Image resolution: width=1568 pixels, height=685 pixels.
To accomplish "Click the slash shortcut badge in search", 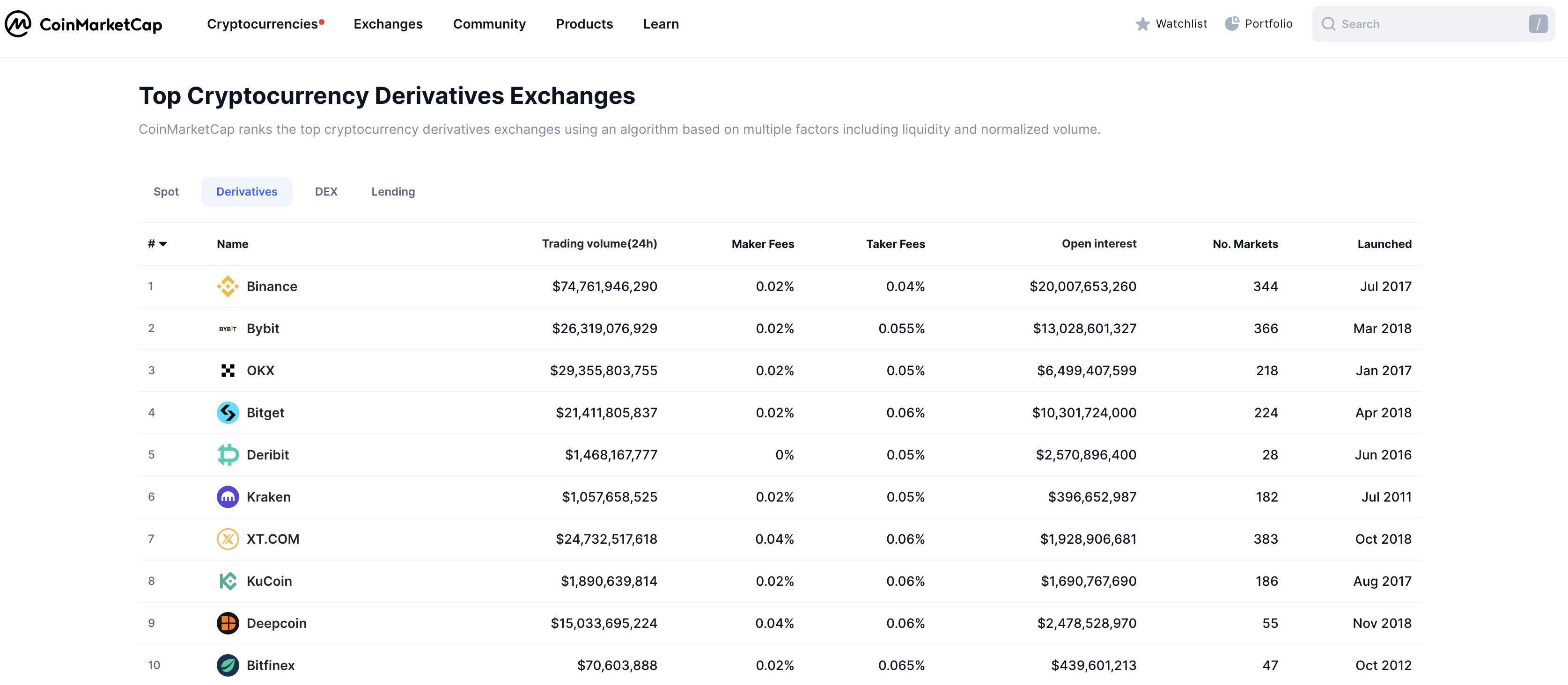I will pos(1538,24).
